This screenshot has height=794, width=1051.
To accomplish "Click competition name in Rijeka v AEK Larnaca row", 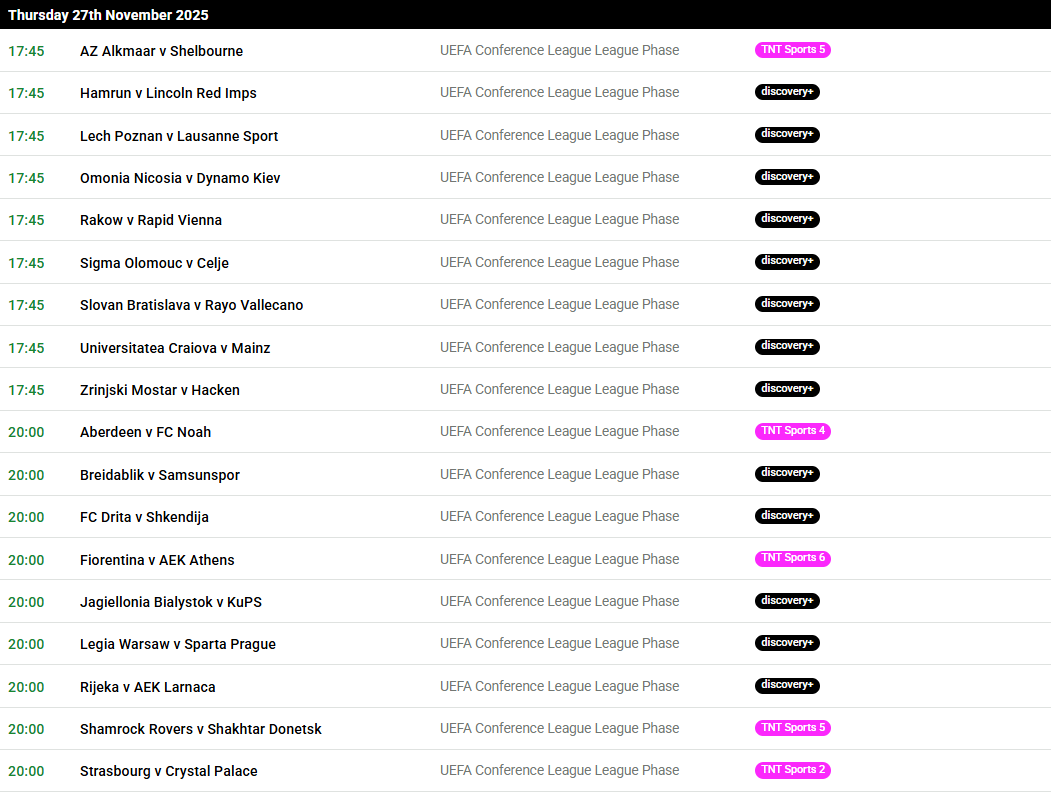I will tap(560, 687).
